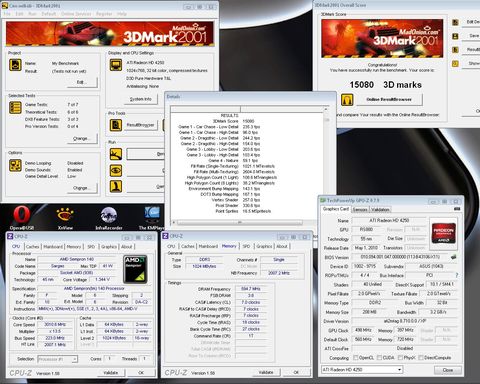Click the Radeon logo in GPU-Z
The image size is (480, 384).
[x=443, y=234]
